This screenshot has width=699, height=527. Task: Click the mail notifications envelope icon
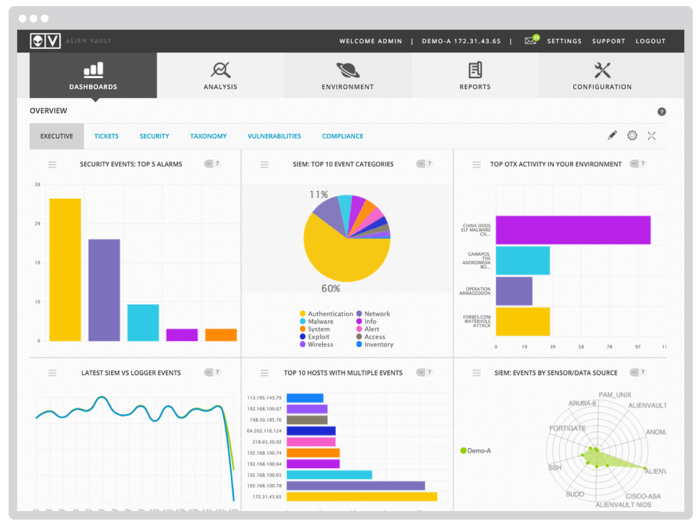click(531, 41)
